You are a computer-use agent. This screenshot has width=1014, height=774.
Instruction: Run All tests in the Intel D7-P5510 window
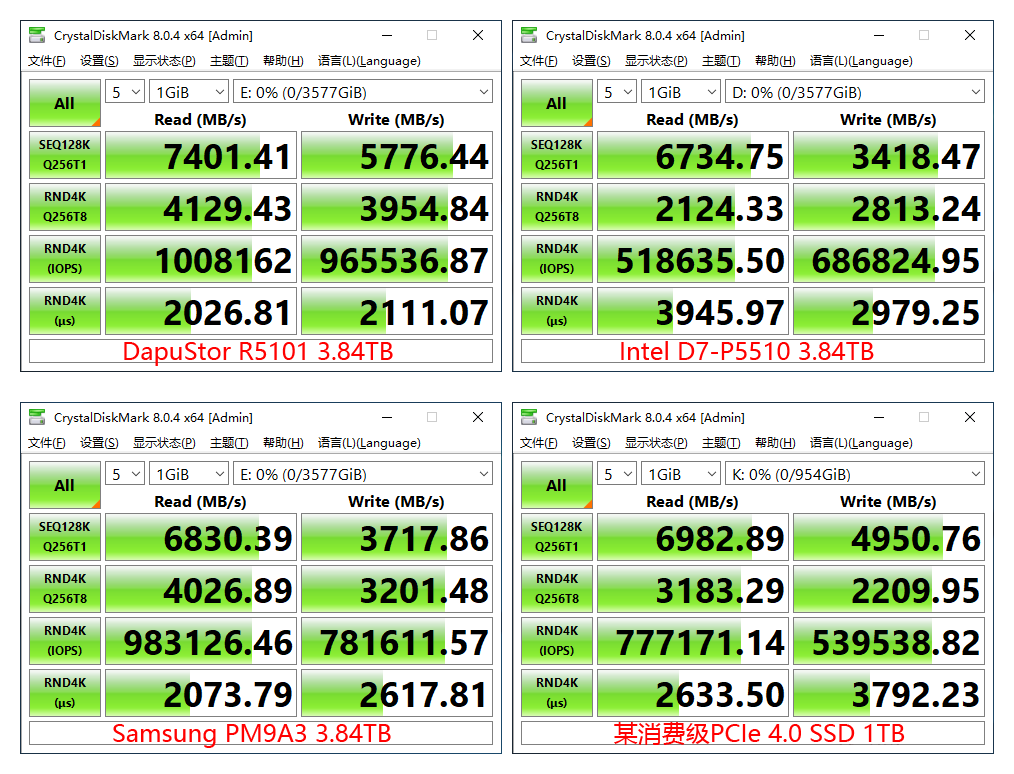557,103
